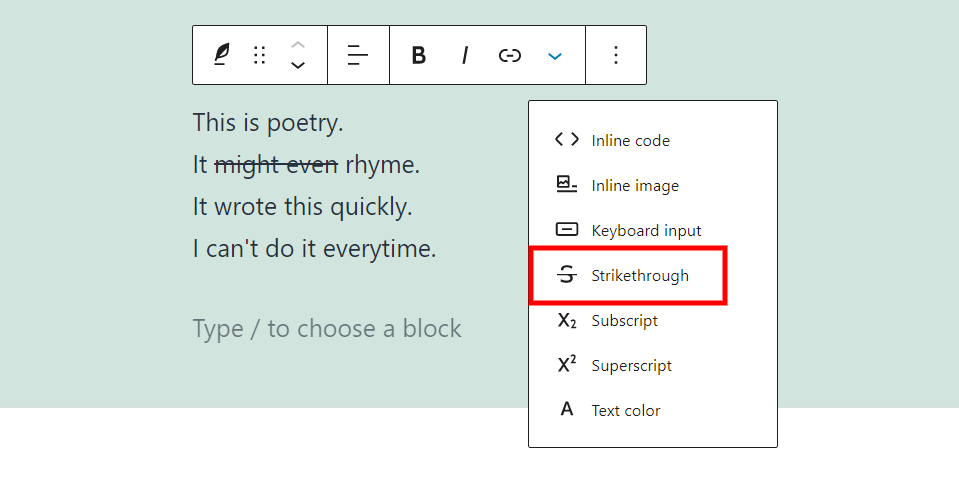Apply Subscript formatting
This screenshot has height=478, width=959.
click(x=624, y=321)
